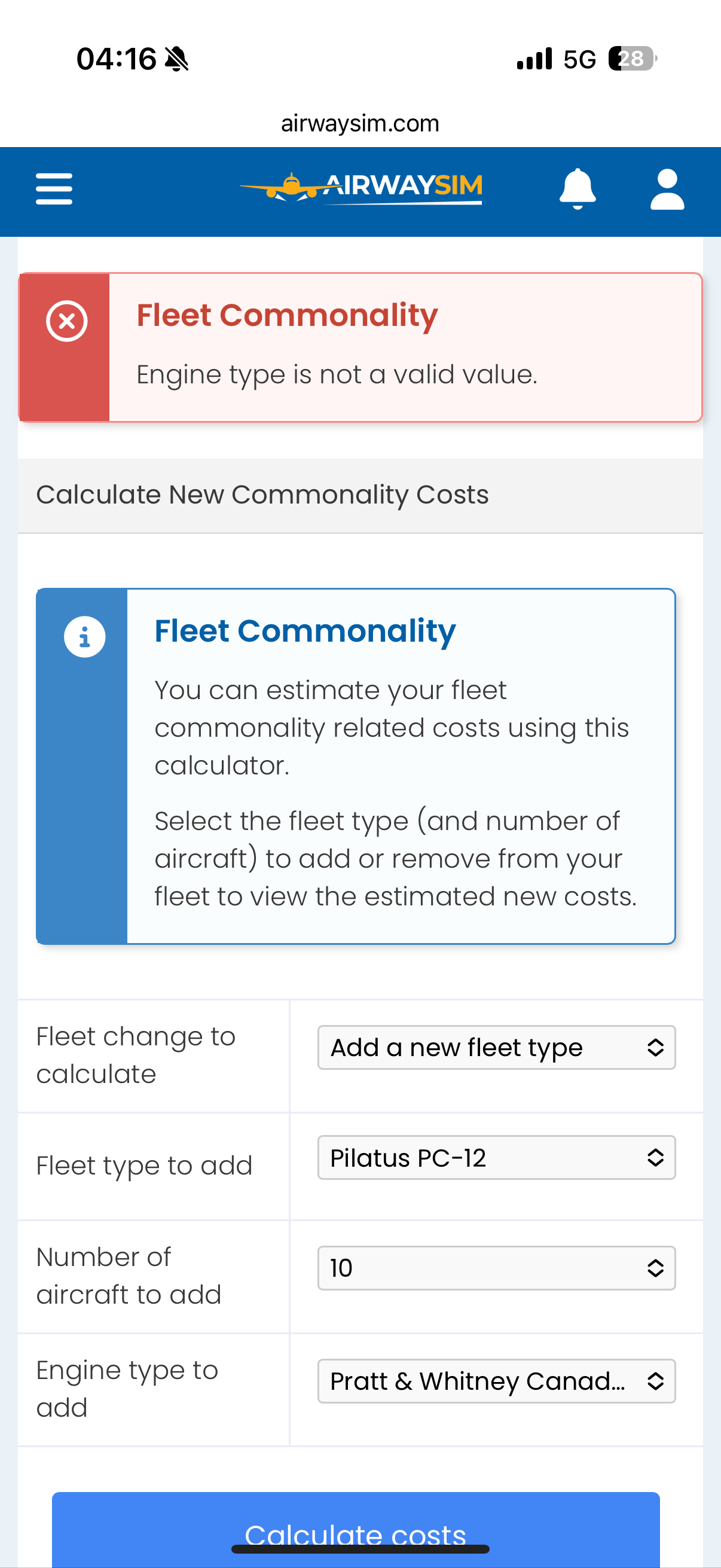721x1568 pixels.
Task: Change the number of aircraft from 10
Action: coord(496,1268)
